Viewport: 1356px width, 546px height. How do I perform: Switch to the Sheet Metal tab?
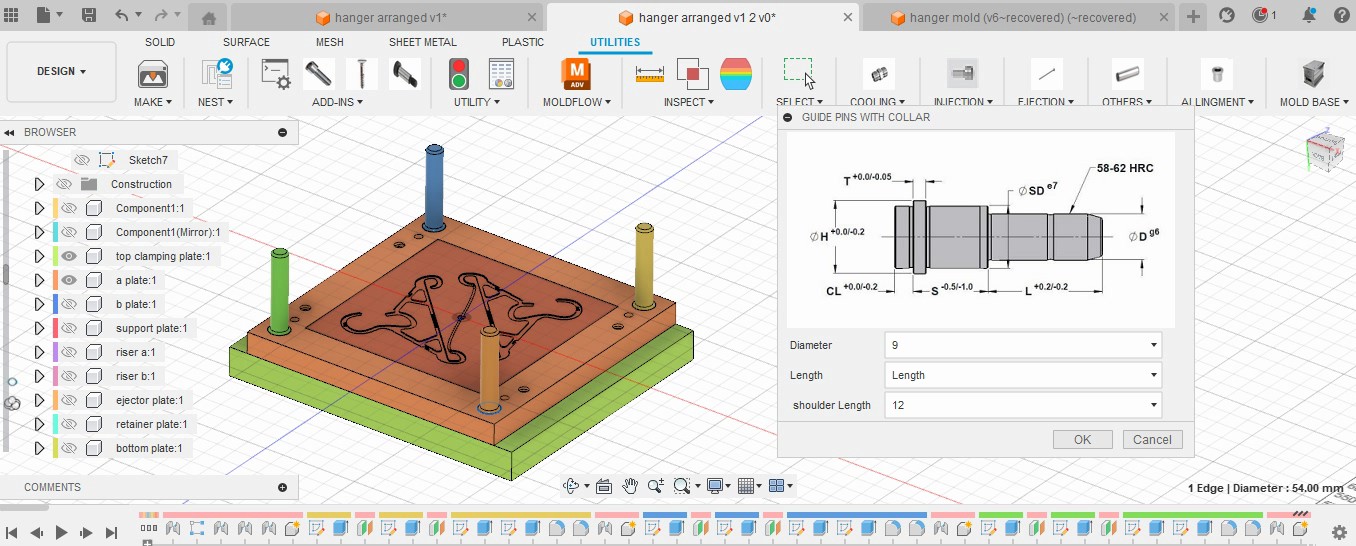coord(422,42)
